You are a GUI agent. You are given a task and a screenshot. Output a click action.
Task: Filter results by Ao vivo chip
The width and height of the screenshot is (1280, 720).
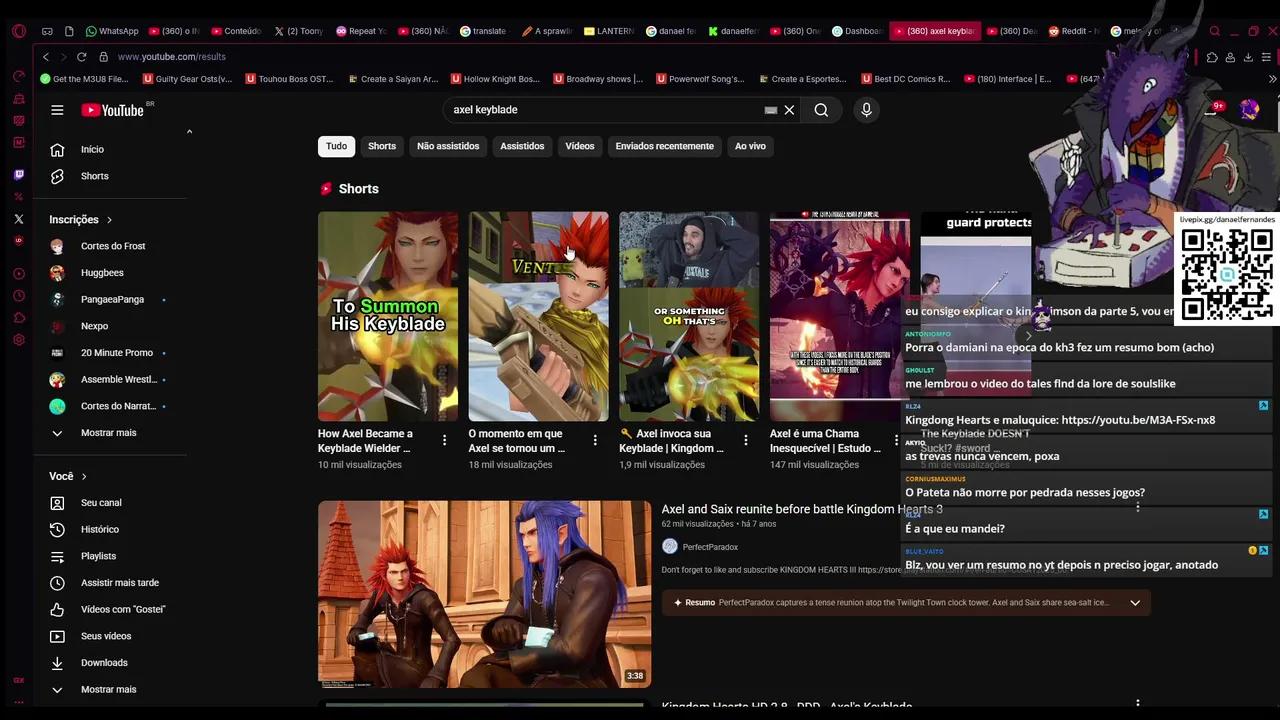pyautogui.click(x=750, y=146)
